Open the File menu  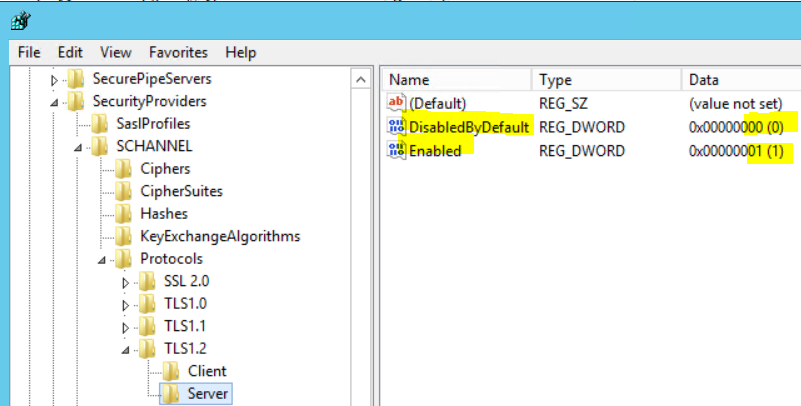29,53
